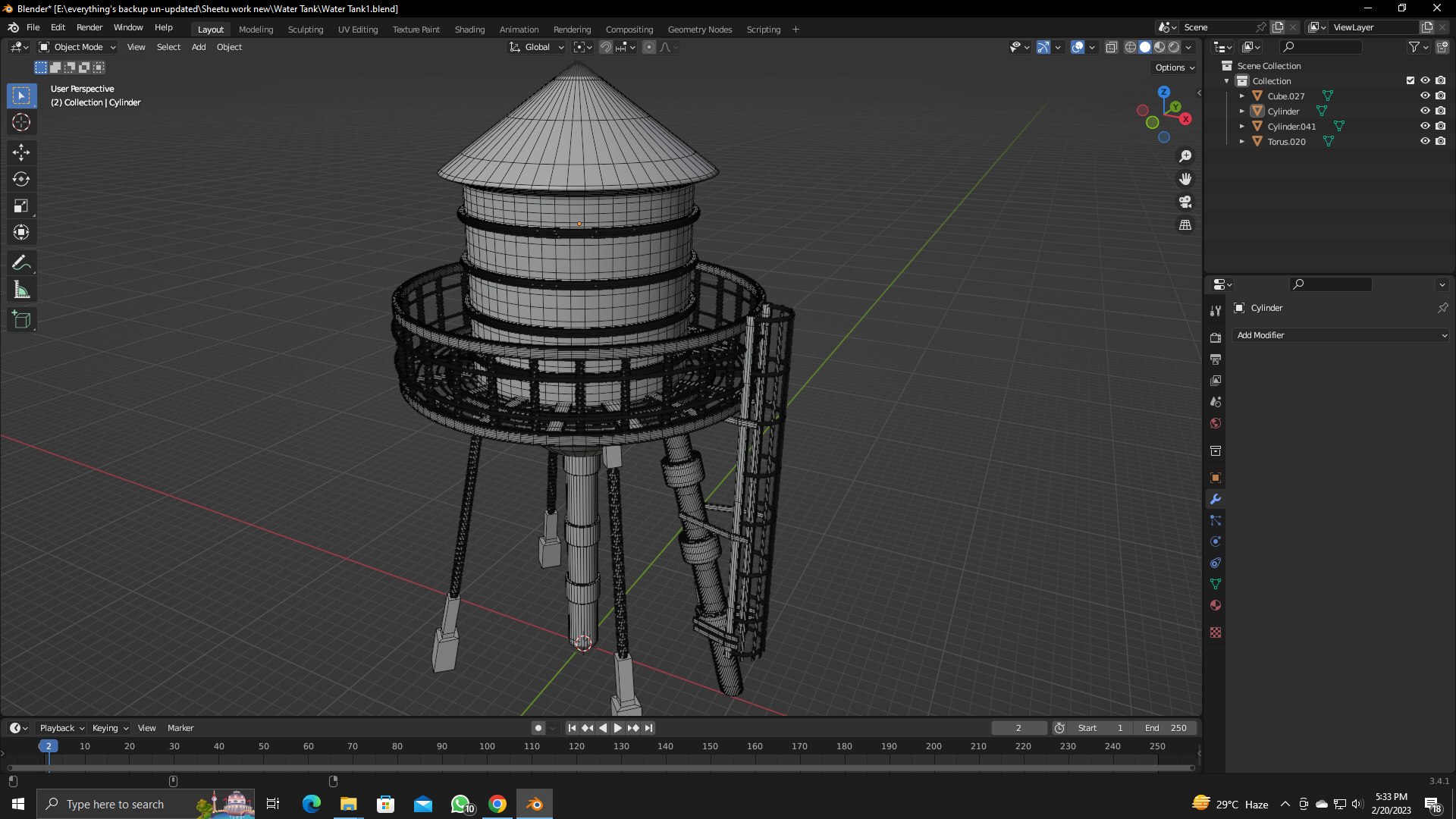
Task: Hide Cylinder.041 in viewport
Action: point(1425,126)
